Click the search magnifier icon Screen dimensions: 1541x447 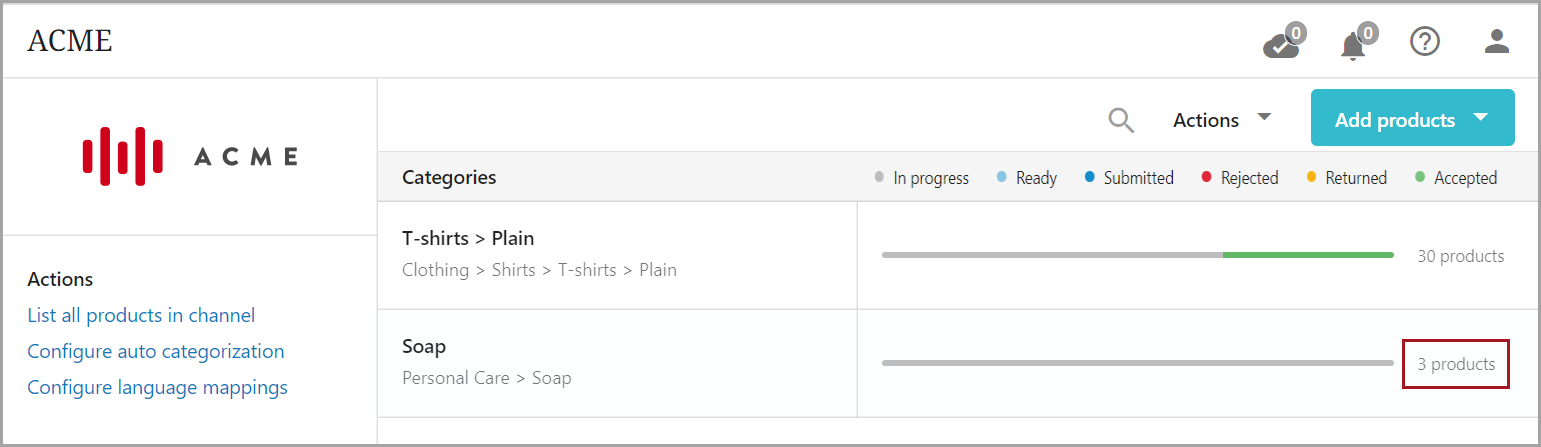pyautogui.click(x=1121, y=120)
